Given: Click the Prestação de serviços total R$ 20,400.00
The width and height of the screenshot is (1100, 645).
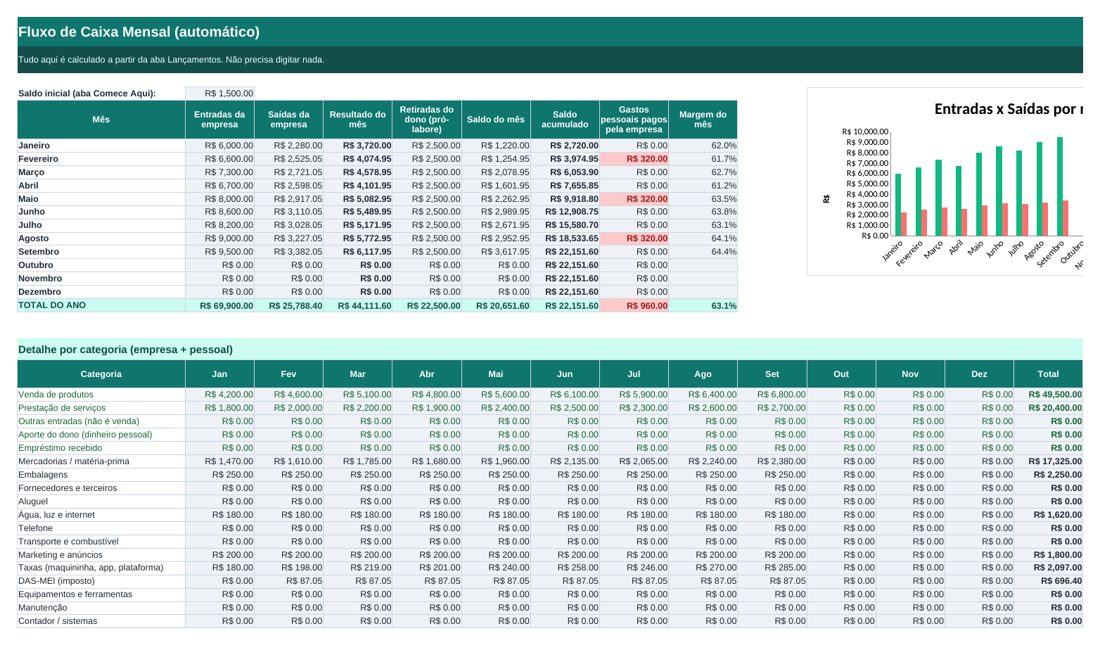Looking at the screenshot, I should click(x=1048, y=408).
